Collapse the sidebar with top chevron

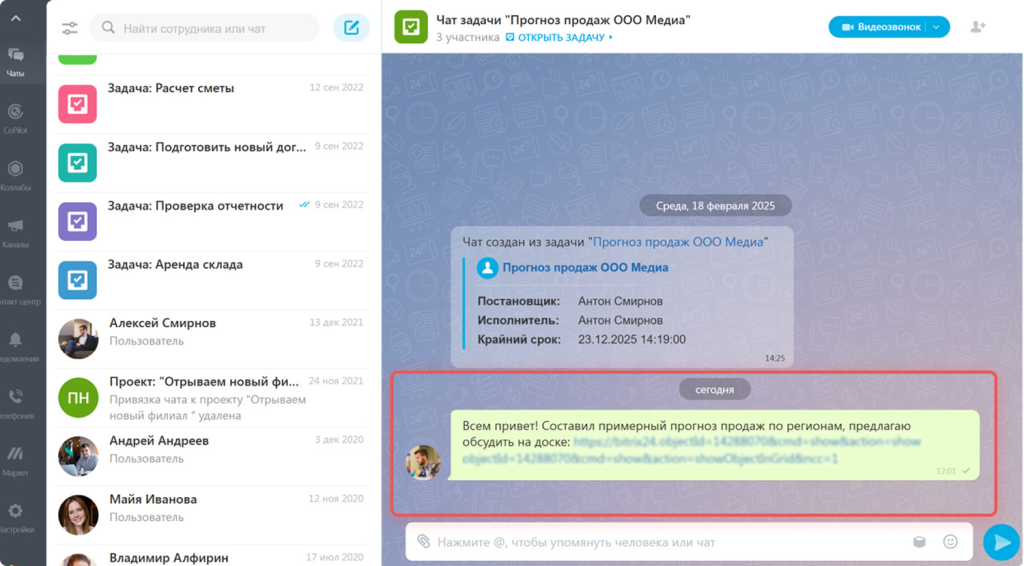point(15,17)
